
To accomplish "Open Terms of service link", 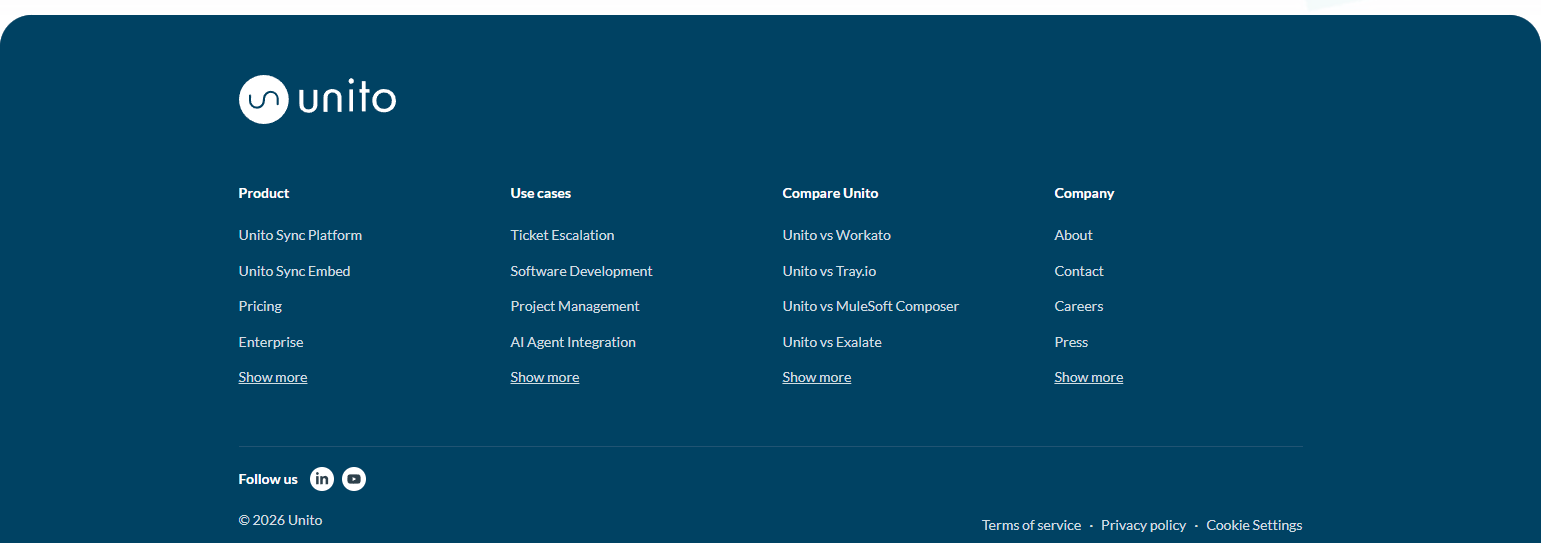I will tap(1031, 525).
